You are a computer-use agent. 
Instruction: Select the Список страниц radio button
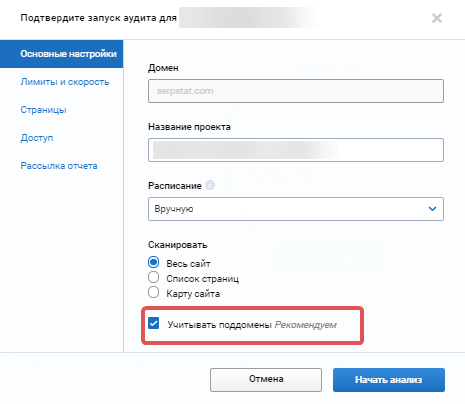(x=153, y=277)
